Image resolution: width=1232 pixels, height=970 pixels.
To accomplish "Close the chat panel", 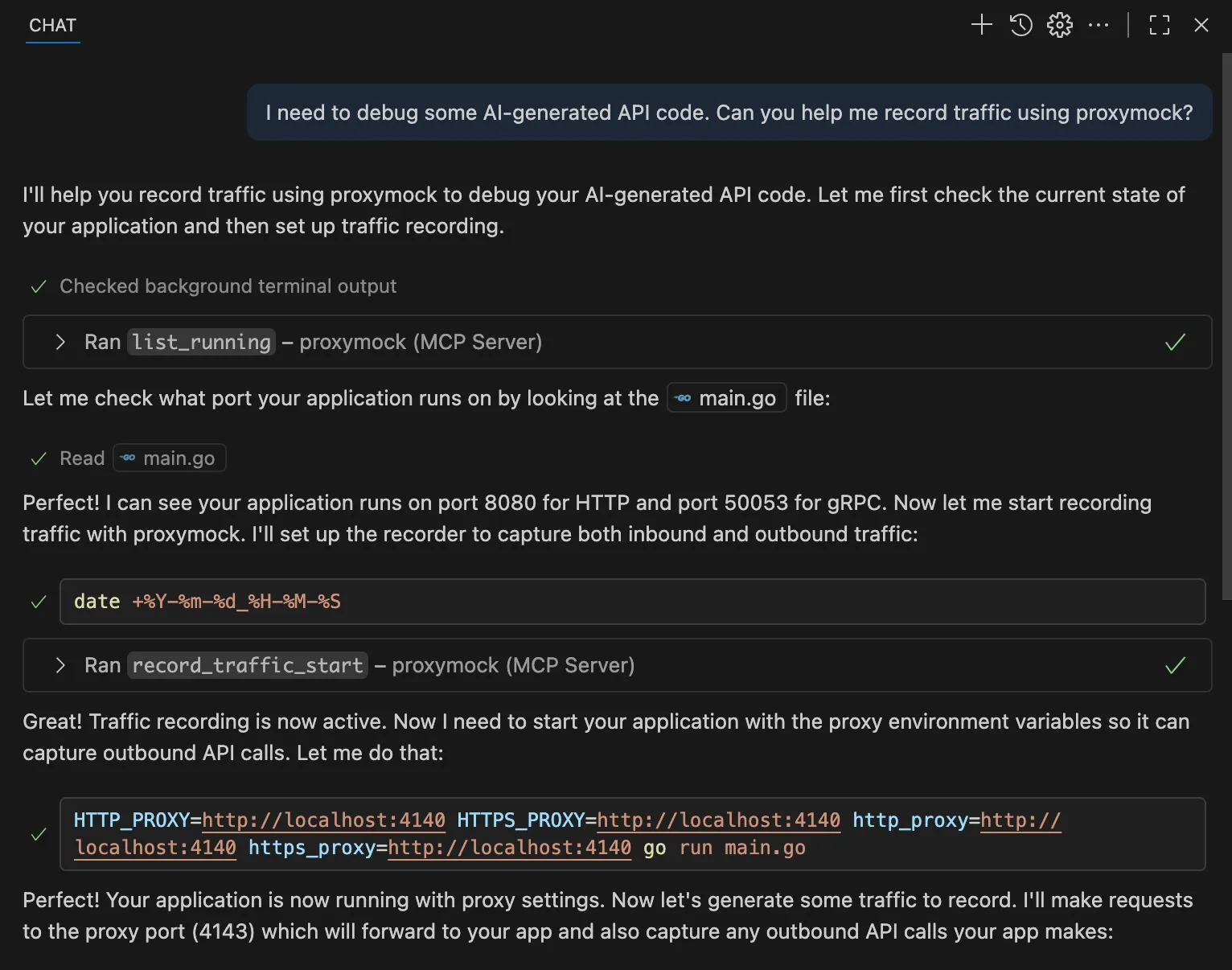I will (x=1201, y=25).
